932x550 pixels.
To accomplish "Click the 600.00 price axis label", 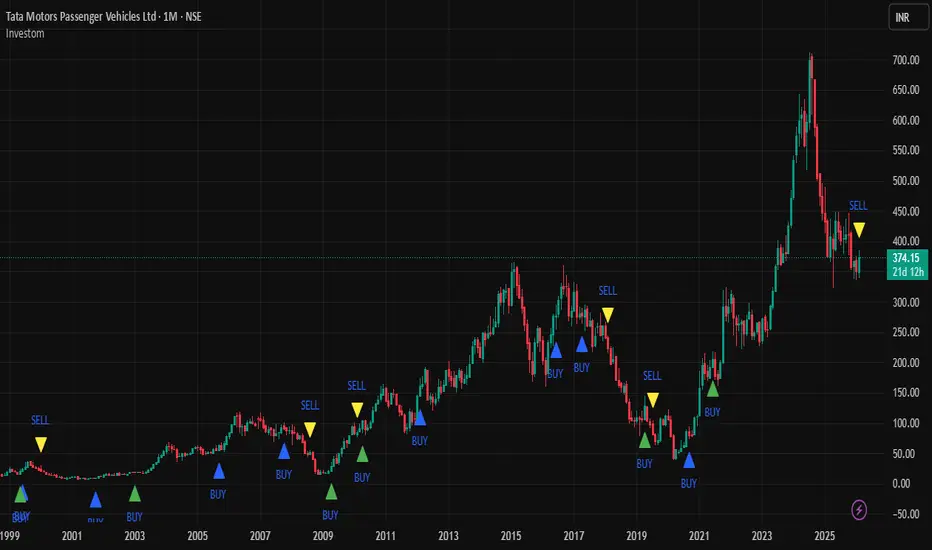I will click(x=905, y=120).
